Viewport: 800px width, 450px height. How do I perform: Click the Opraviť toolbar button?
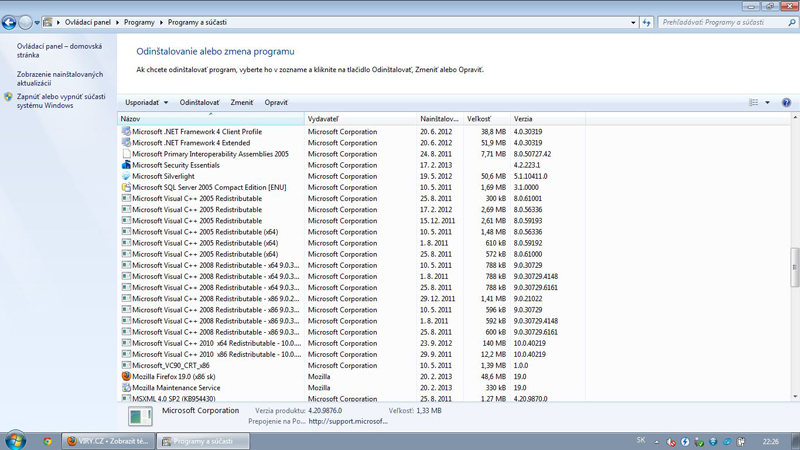(276, 103)
